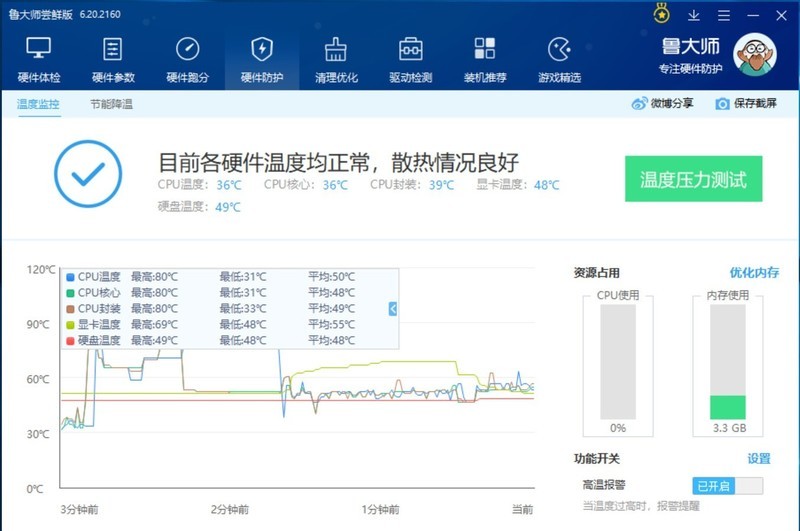The width and height of the screenshot is (800, 531).
Task: Click the 鲁大师 专注硬件防护 logo text
Action: [x=690, y=55]
